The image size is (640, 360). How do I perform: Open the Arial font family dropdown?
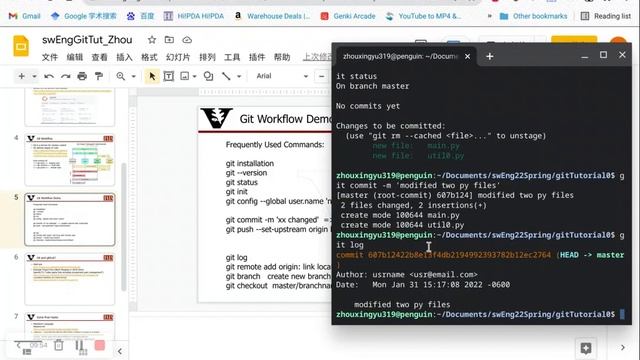pos(282,76)
